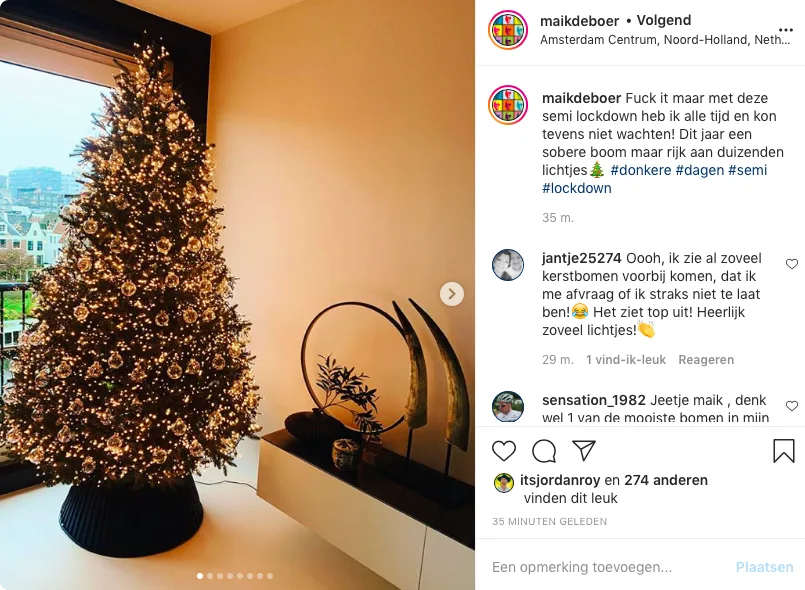Image resolution: width=805 pixels, height=590 pixels.
Task: Jump to the second carousel dot
Action: (210, 576)
